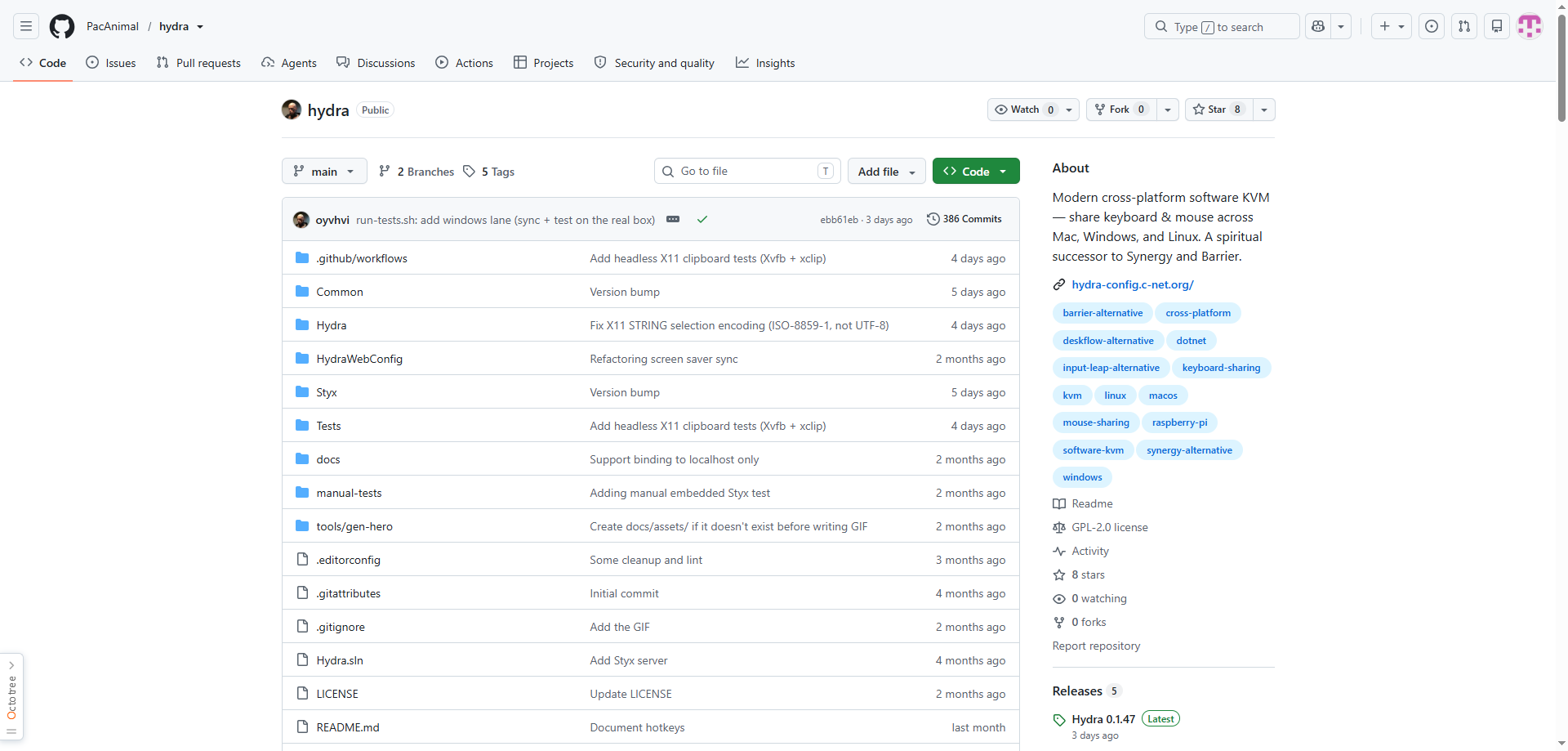Open the Create new plus dropdown
The image size is (1568, 751).
pos(1392,26)
